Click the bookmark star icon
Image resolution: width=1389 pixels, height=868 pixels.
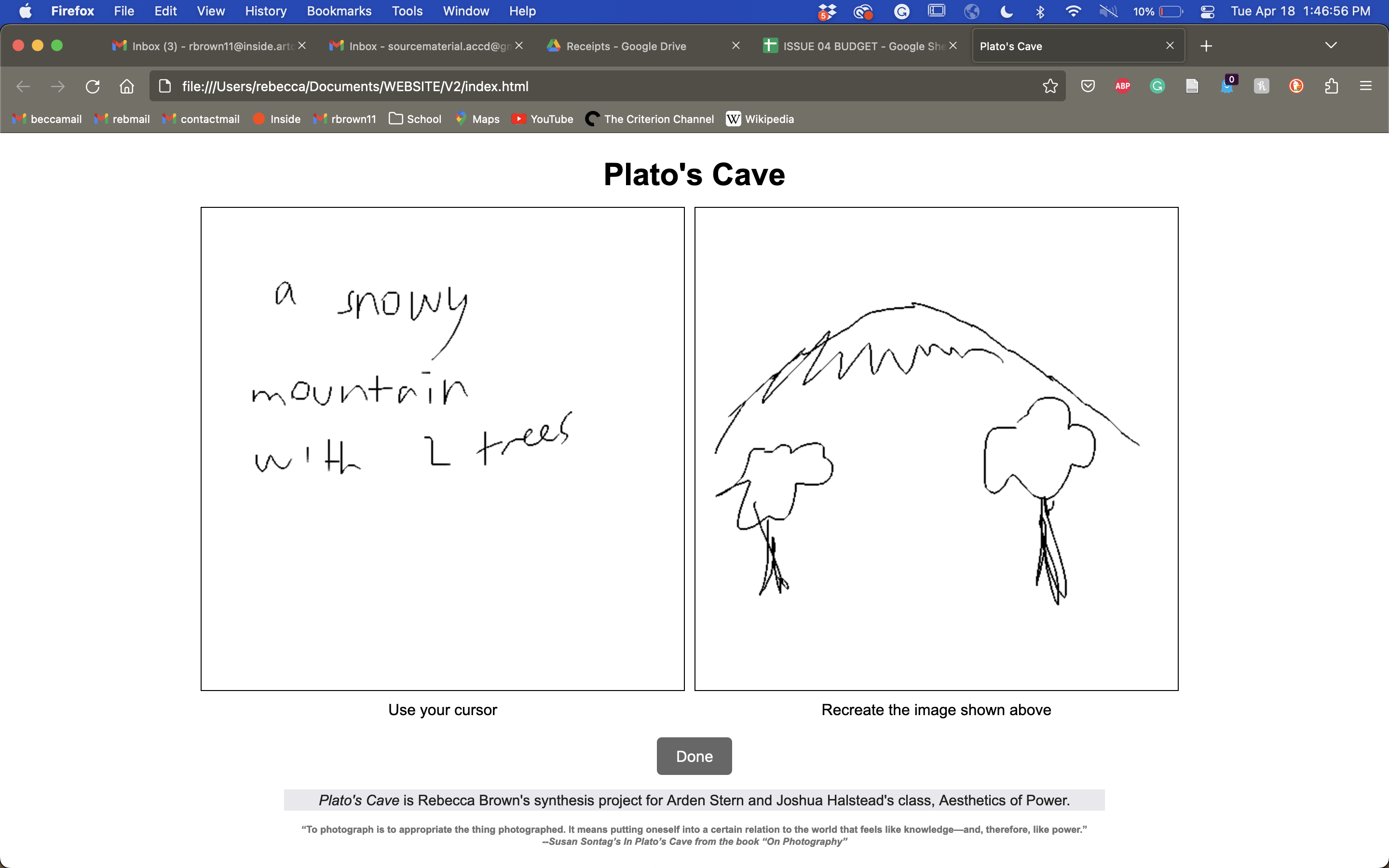coord(1050,86)
